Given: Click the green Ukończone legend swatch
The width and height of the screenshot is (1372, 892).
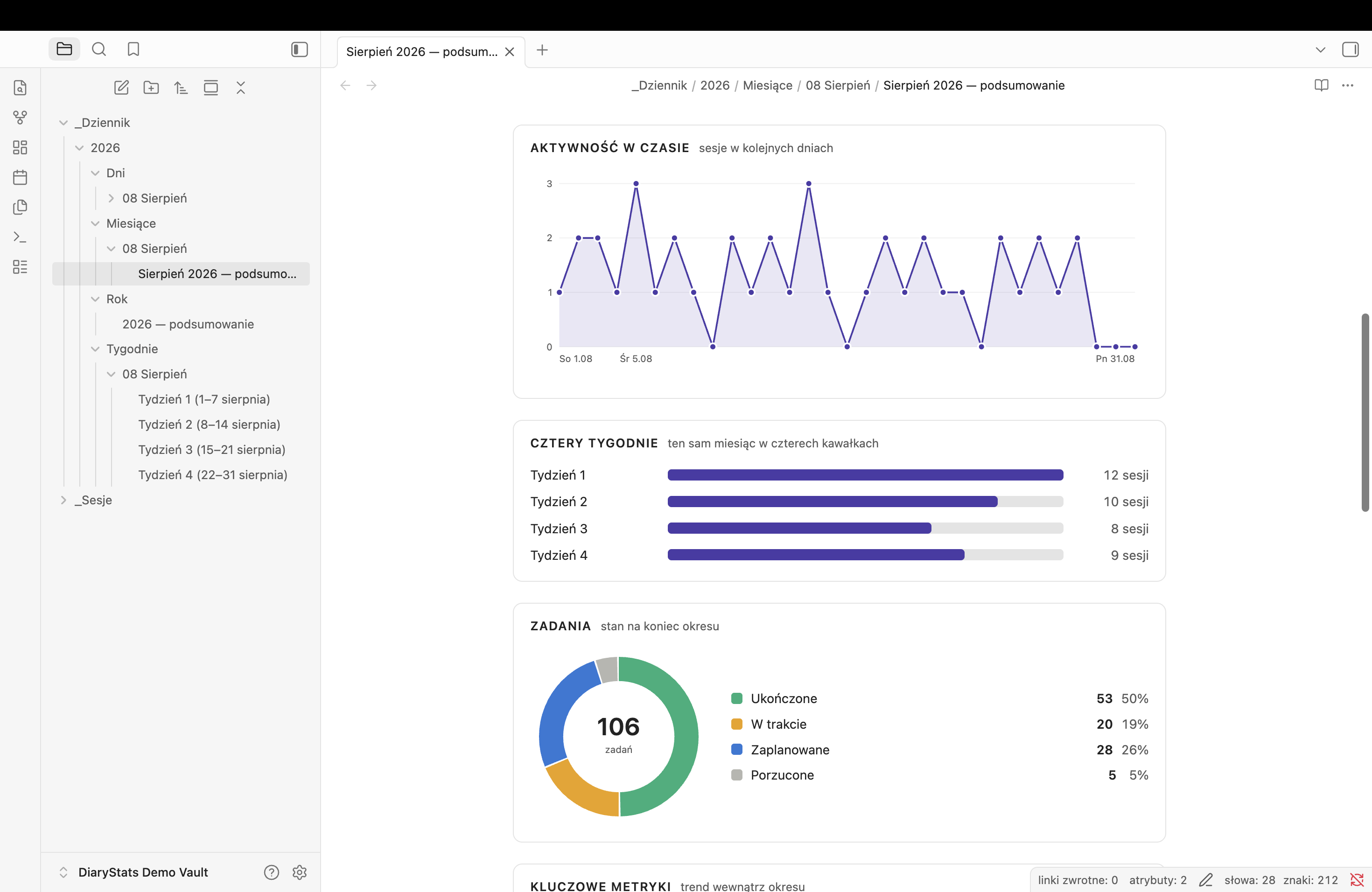Looking at the screenshot, I should pyautogui.click(x=736, y=698).
